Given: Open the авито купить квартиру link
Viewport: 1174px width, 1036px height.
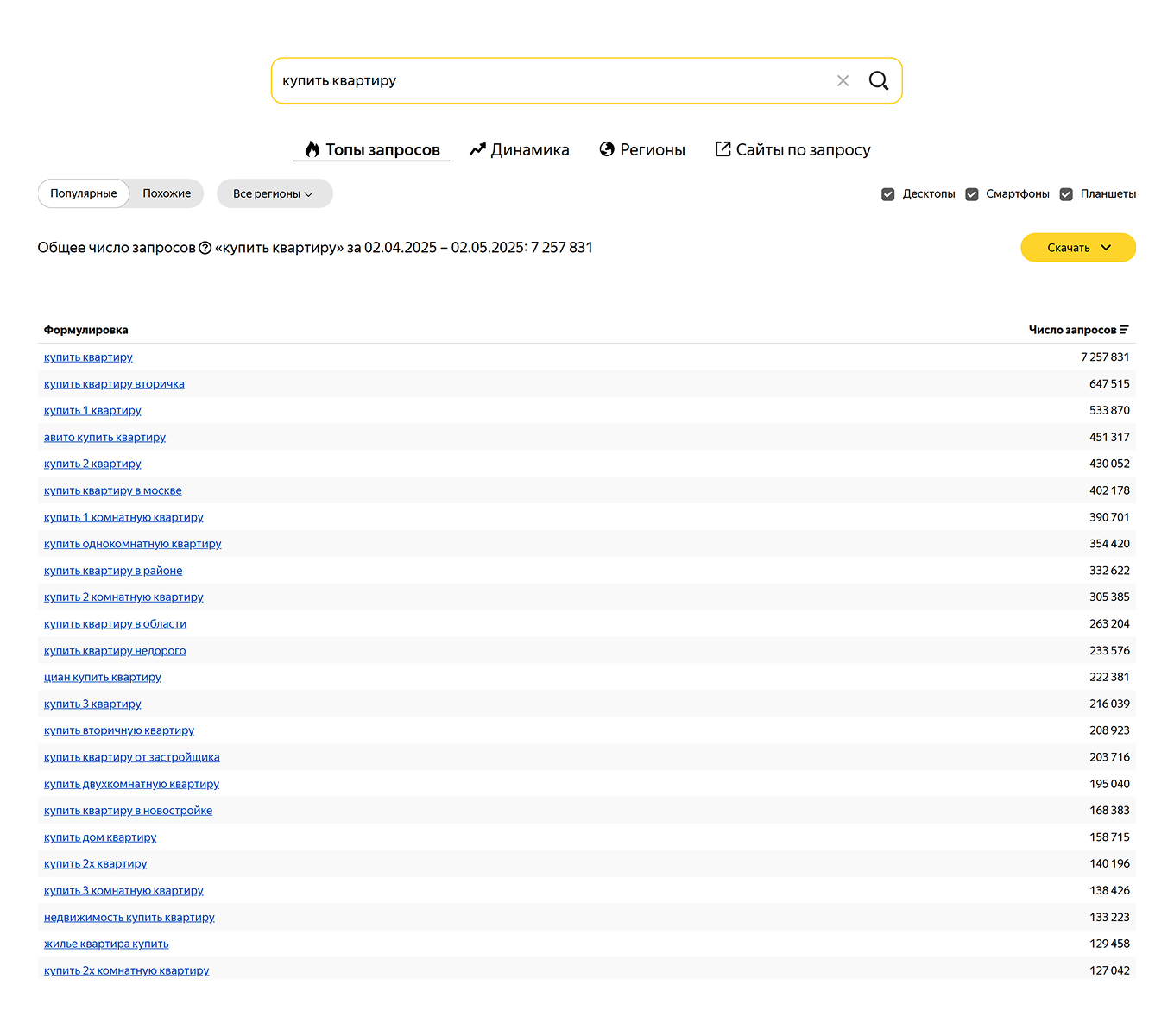Looking at the screenshot, I should (104, 438).
